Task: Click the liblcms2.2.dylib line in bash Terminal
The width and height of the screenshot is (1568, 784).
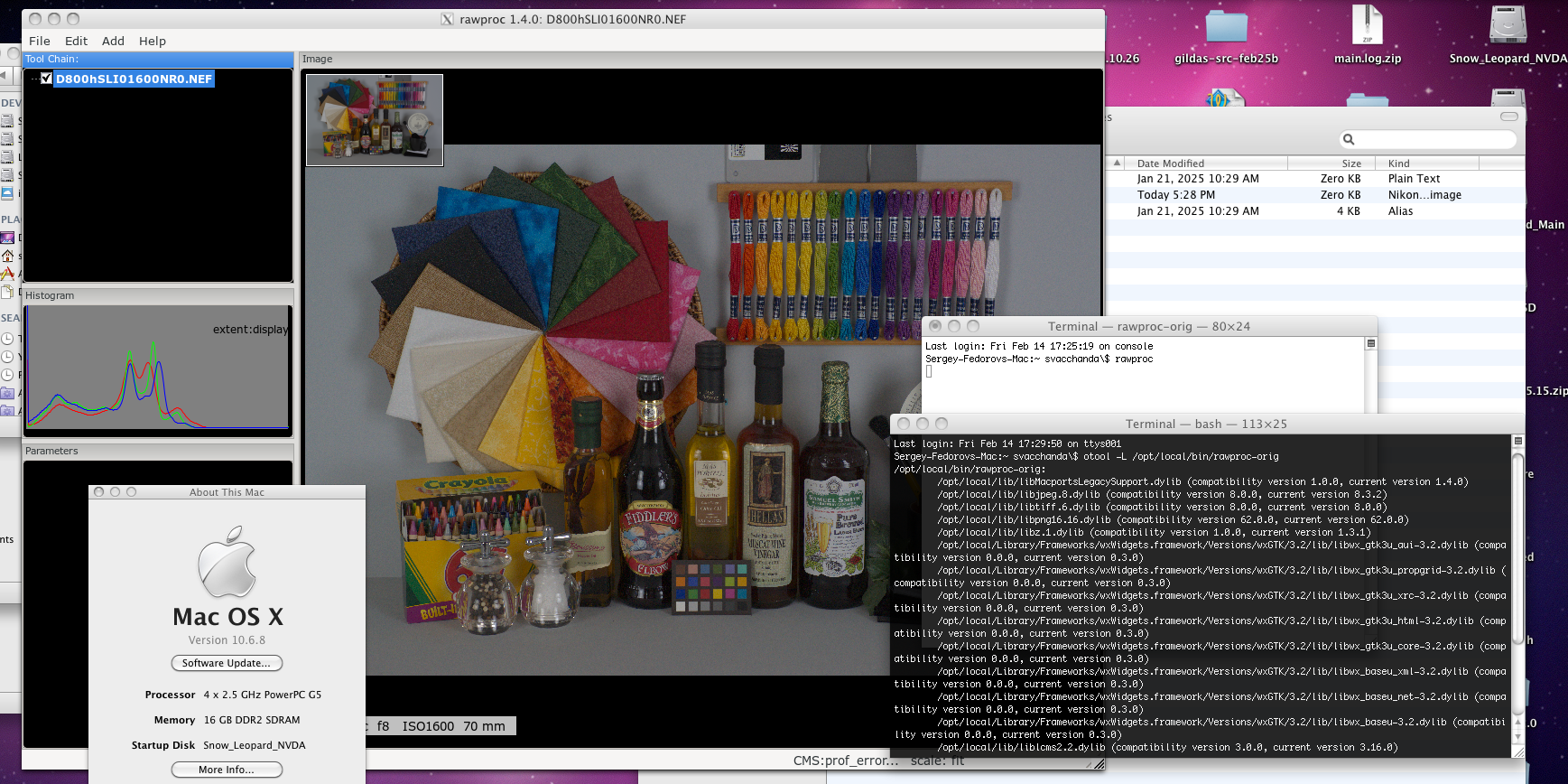Action: point(1167,748)
